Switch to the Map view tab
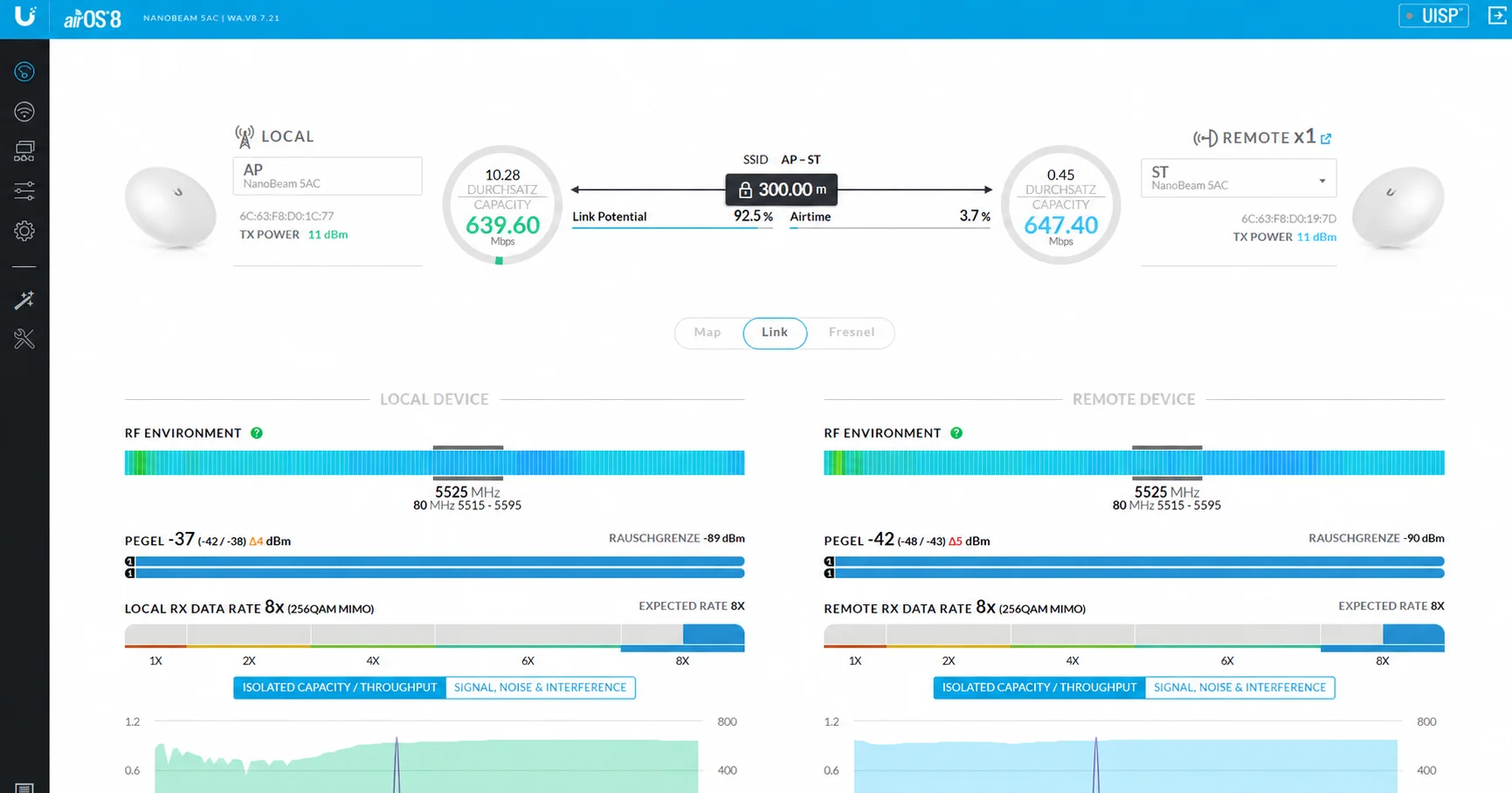The height and width of the screenshot is (793, 1512). point(708,333)
